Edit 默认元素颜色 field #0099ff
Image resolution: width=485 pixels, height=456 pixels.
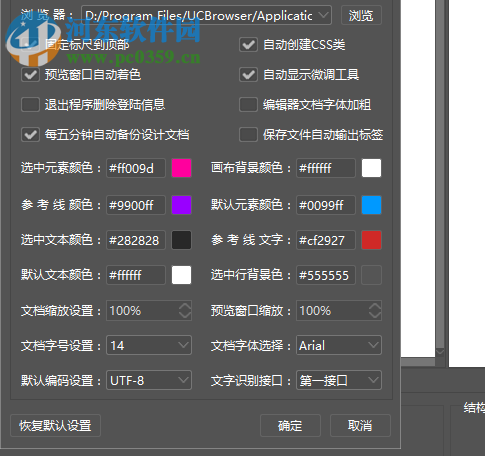[326, 205]
